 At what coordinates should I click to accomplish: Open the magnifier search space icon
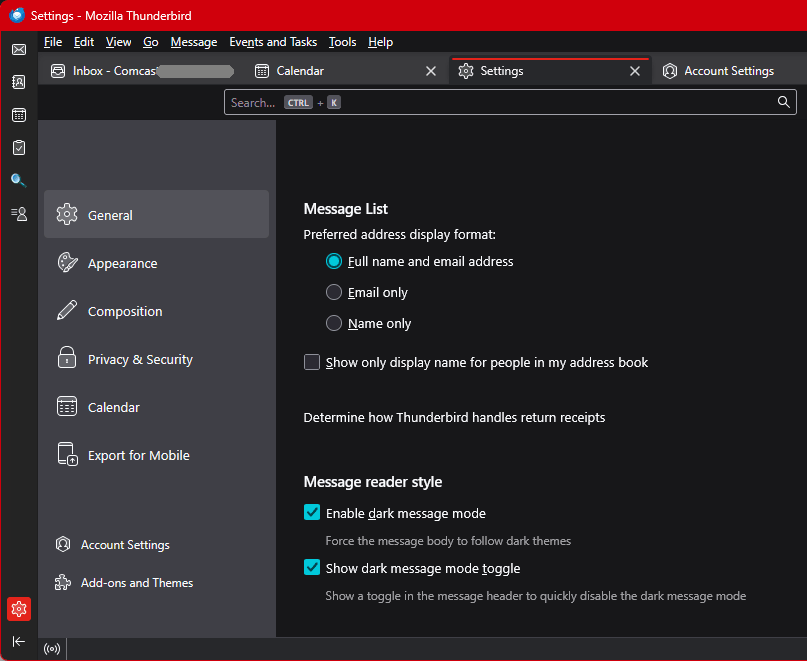(x=19, y=180)
